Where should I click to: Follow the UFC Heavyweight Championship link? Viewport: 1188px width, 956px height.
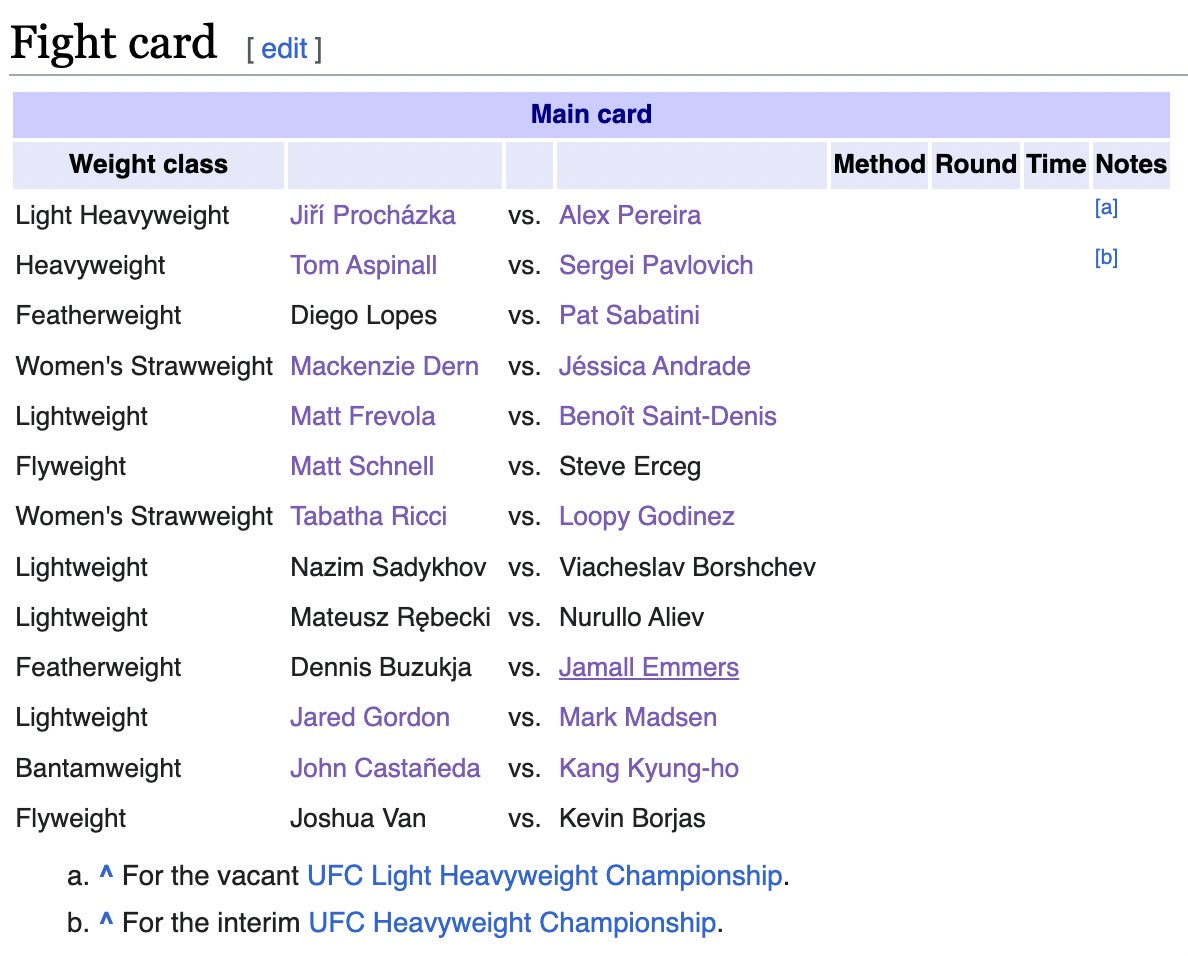512,922
